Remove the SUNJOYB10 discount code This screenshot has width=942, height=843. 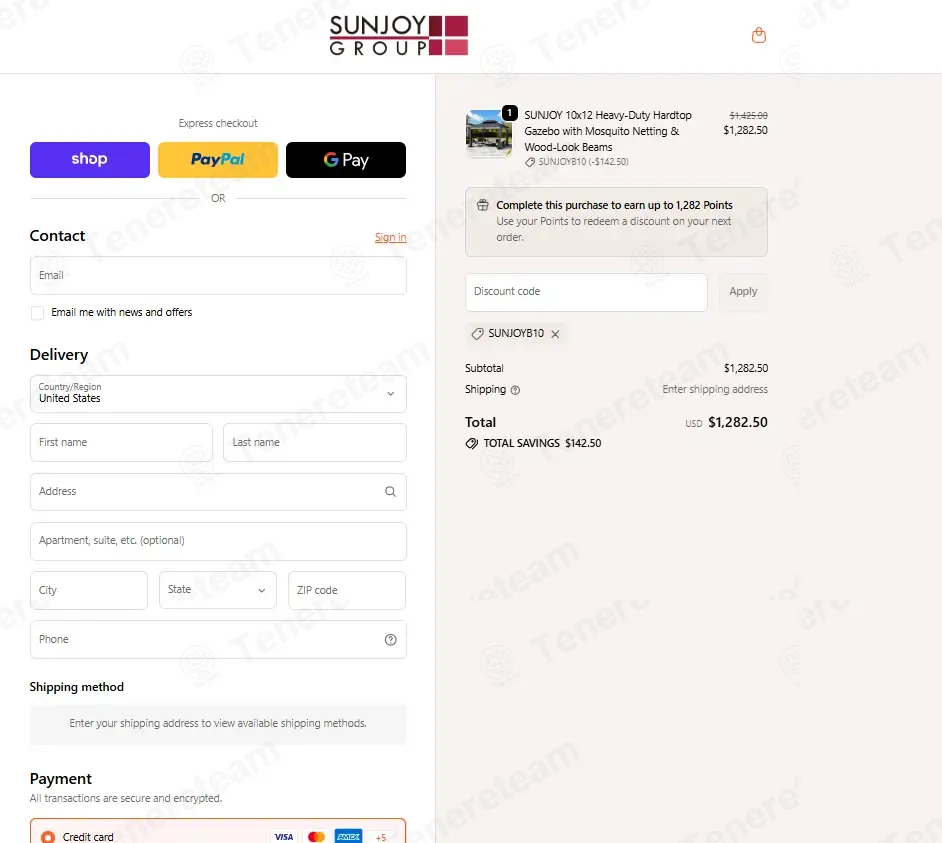555,334
